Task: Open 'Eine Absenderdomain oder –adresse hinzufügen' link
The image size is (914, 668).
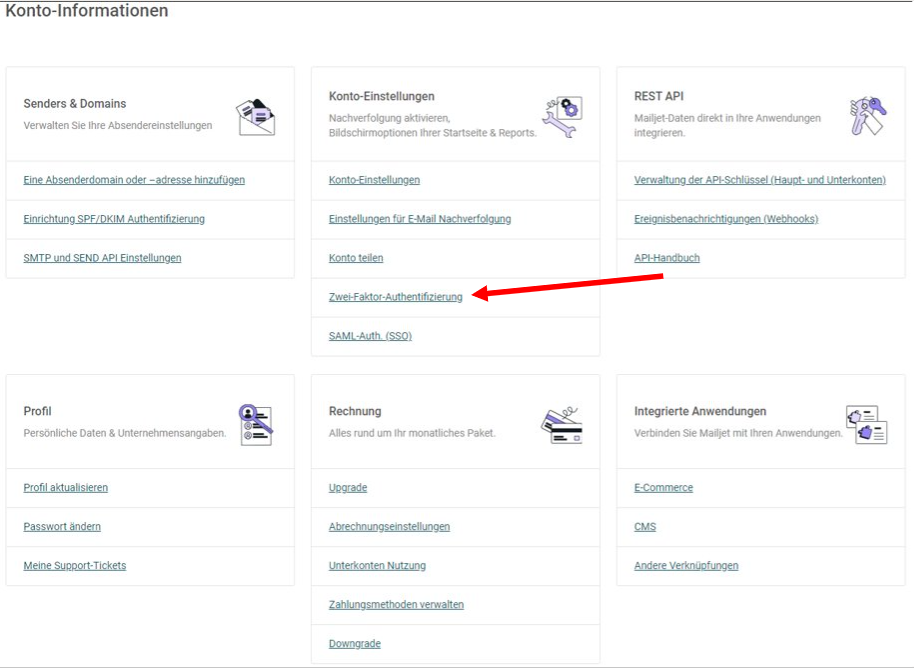Action: (x=134, y=180)
